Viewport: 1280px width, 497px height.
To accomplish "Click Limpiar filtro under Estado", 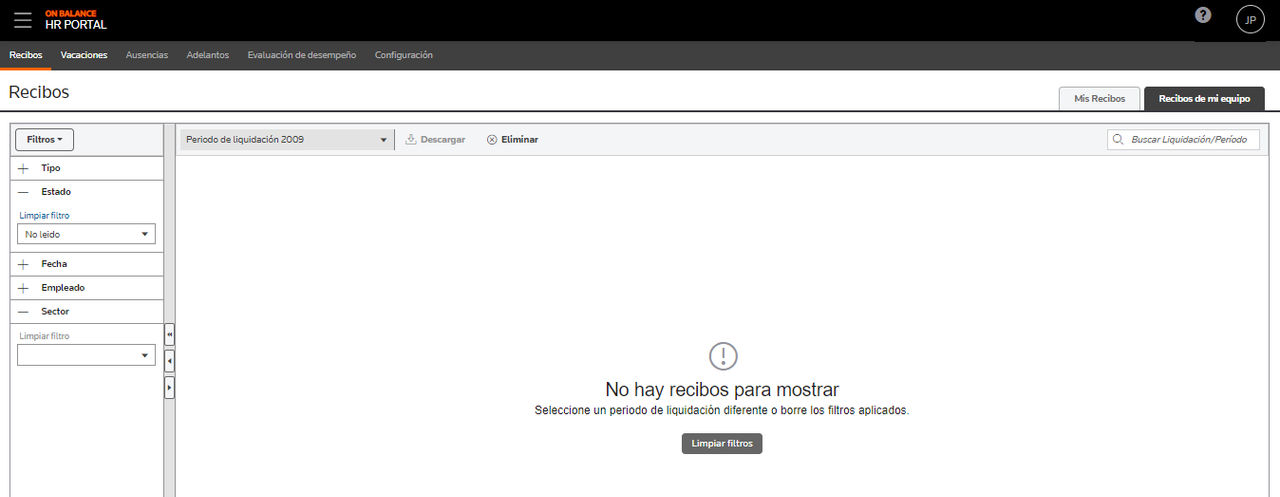I will [45, 215].
